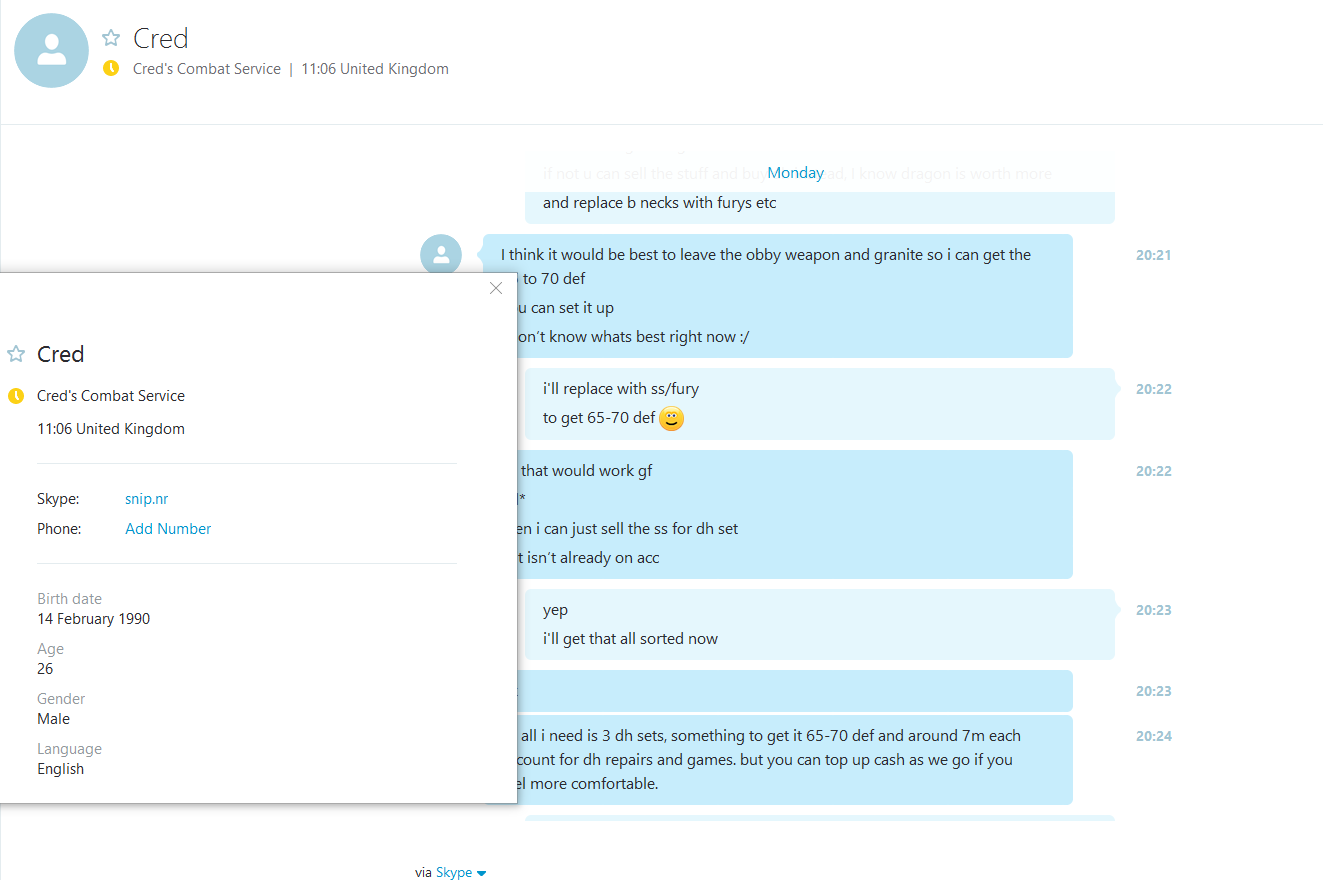Click the message 'i'll get that all sorted now'
Viewport: 1323px width, 880px height.
(630, 638)
